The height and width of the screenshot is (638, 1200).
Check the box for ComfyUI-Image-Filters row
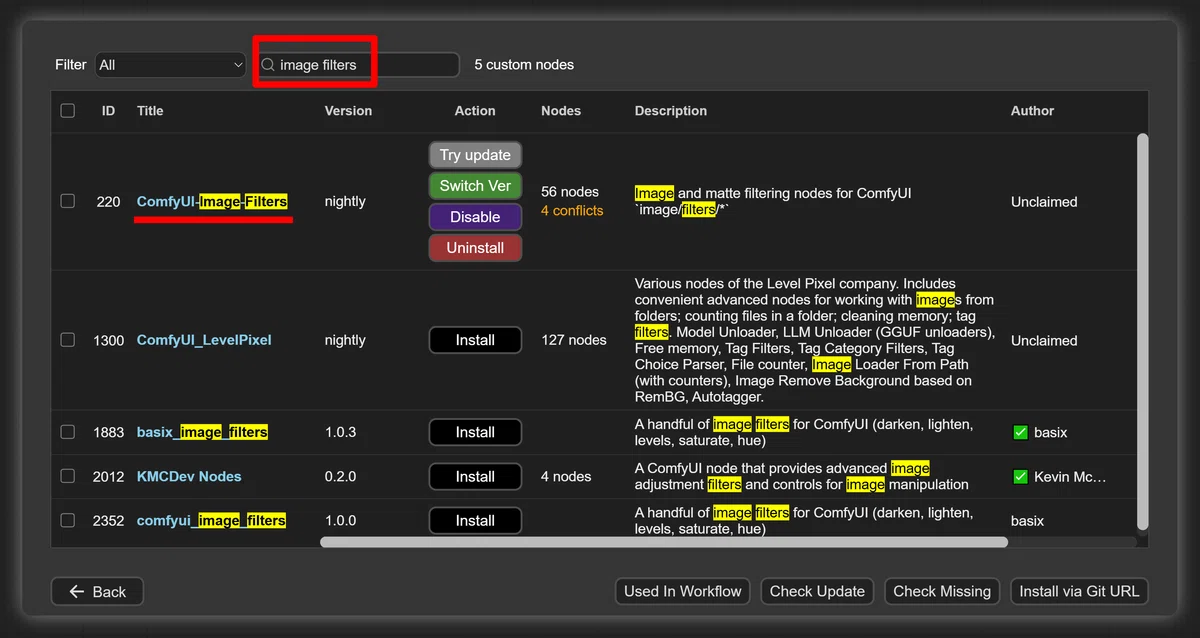pos(68,201)
